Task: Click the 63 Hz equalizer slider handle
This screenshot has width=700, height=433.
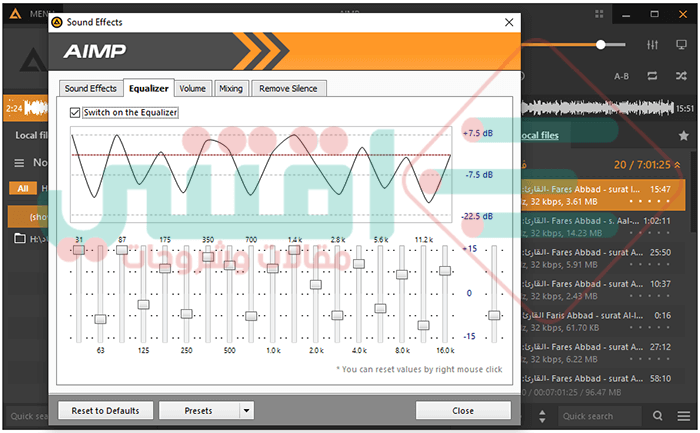Action: 100,319
